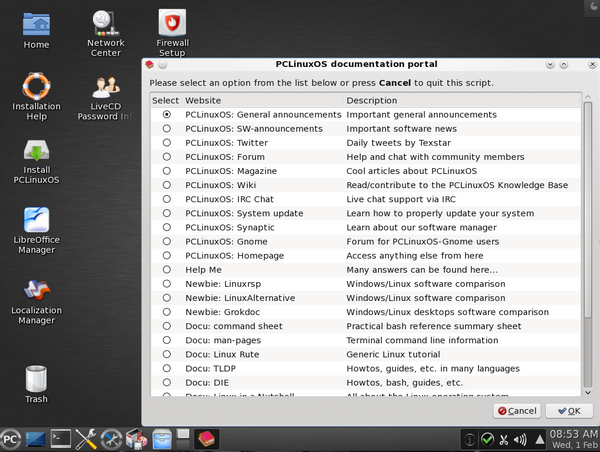Choose the Docu: man-pages radio option
The height and width of the screenshot is (452, 600).
tap(167, 340)
